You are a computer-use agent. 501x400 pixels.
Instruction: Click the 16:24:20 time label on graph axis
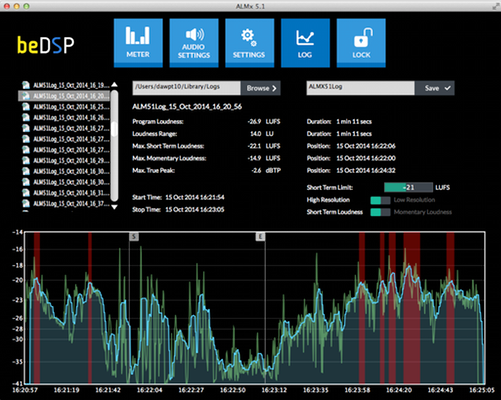point(399,390)
